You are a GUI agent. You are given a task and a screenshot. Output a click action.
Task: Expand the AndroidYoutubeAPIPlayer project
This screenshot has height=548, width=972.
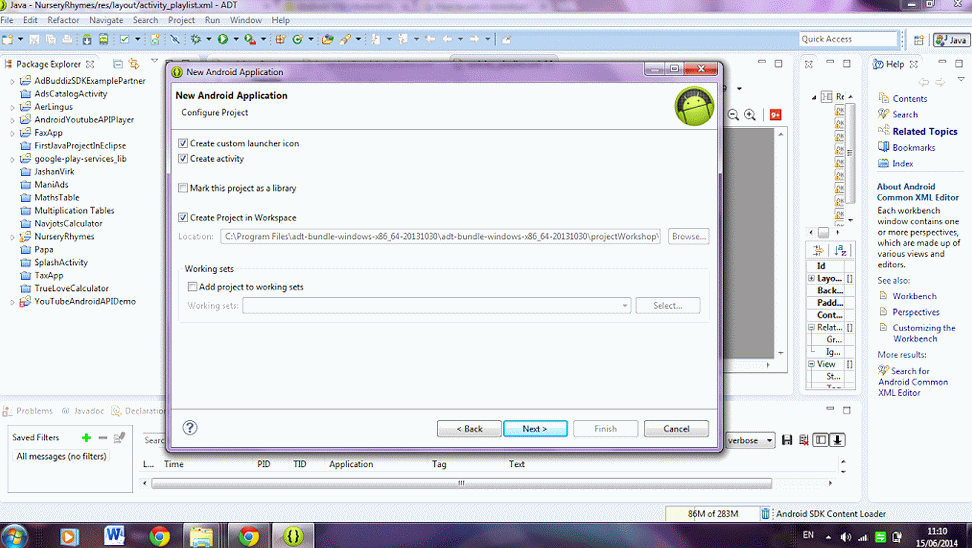tap(12, 120)
